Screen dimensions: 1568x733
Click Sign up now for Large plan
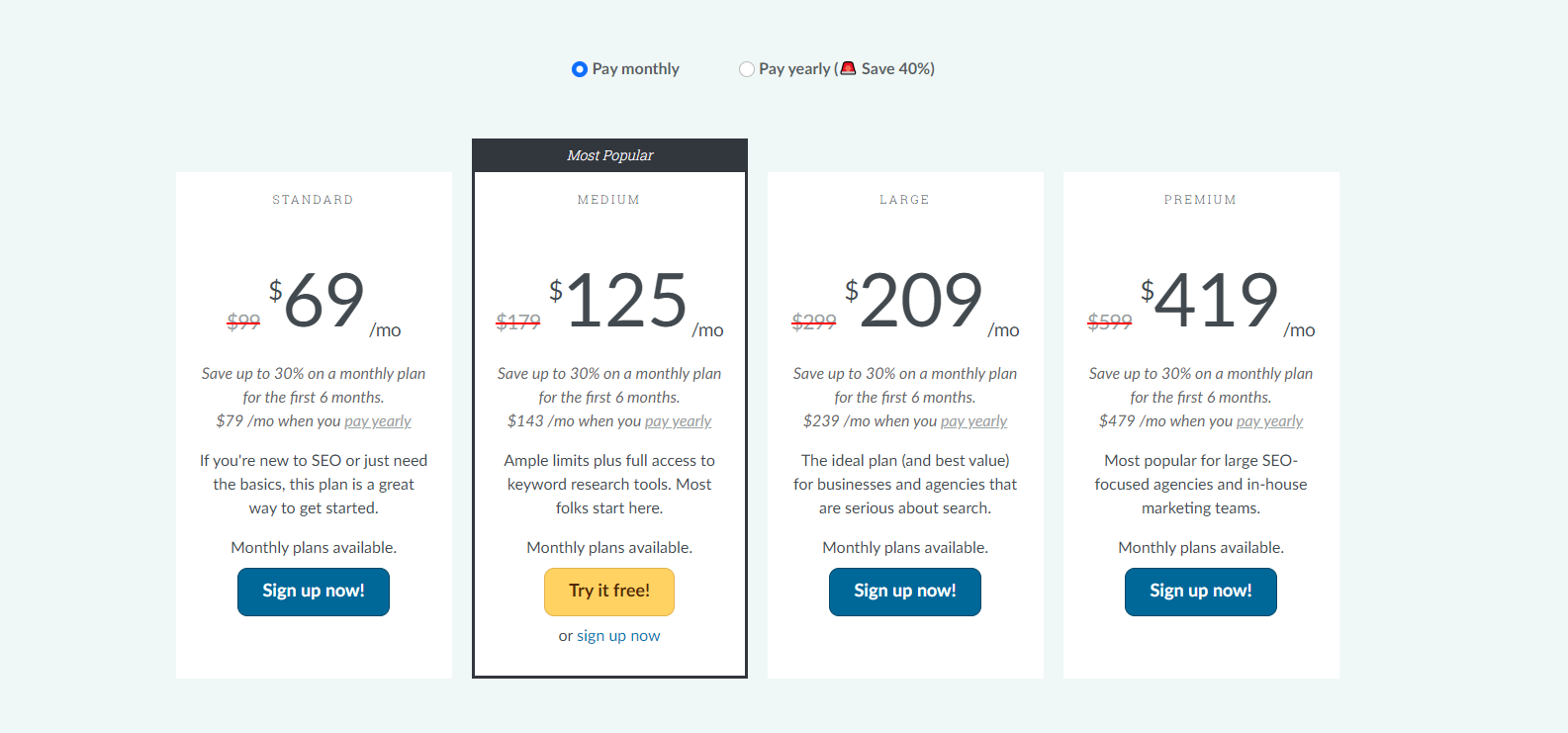(x=905, y=592)
